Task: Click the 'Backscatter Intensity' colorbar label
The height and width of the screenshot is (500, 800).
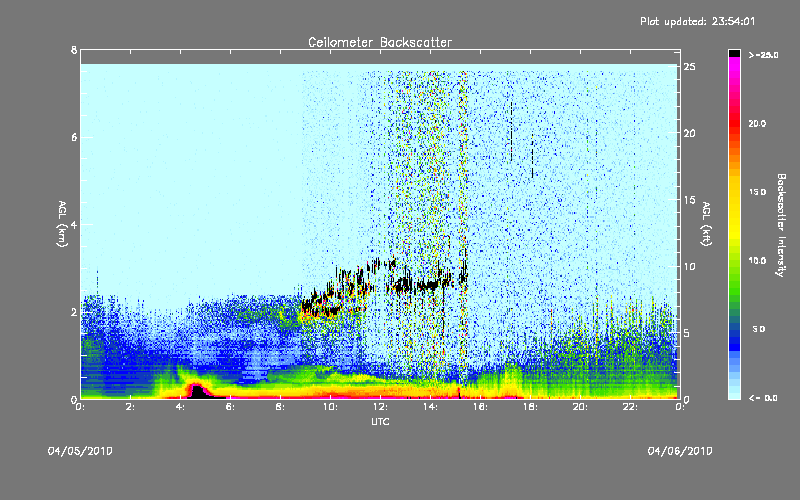Action: pos(781,225)
